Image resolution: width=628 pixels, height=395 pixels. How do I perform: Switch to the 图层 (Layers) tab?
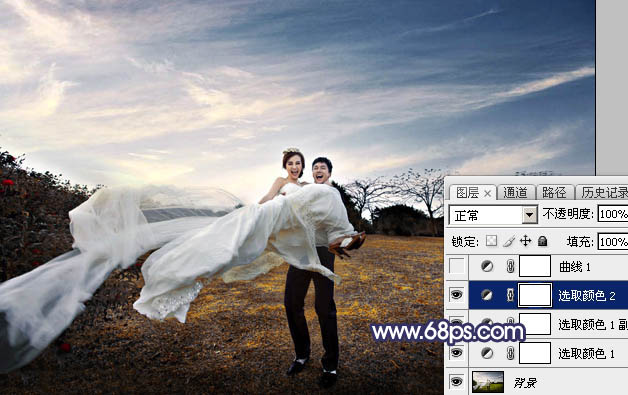(x=467, y=193)
